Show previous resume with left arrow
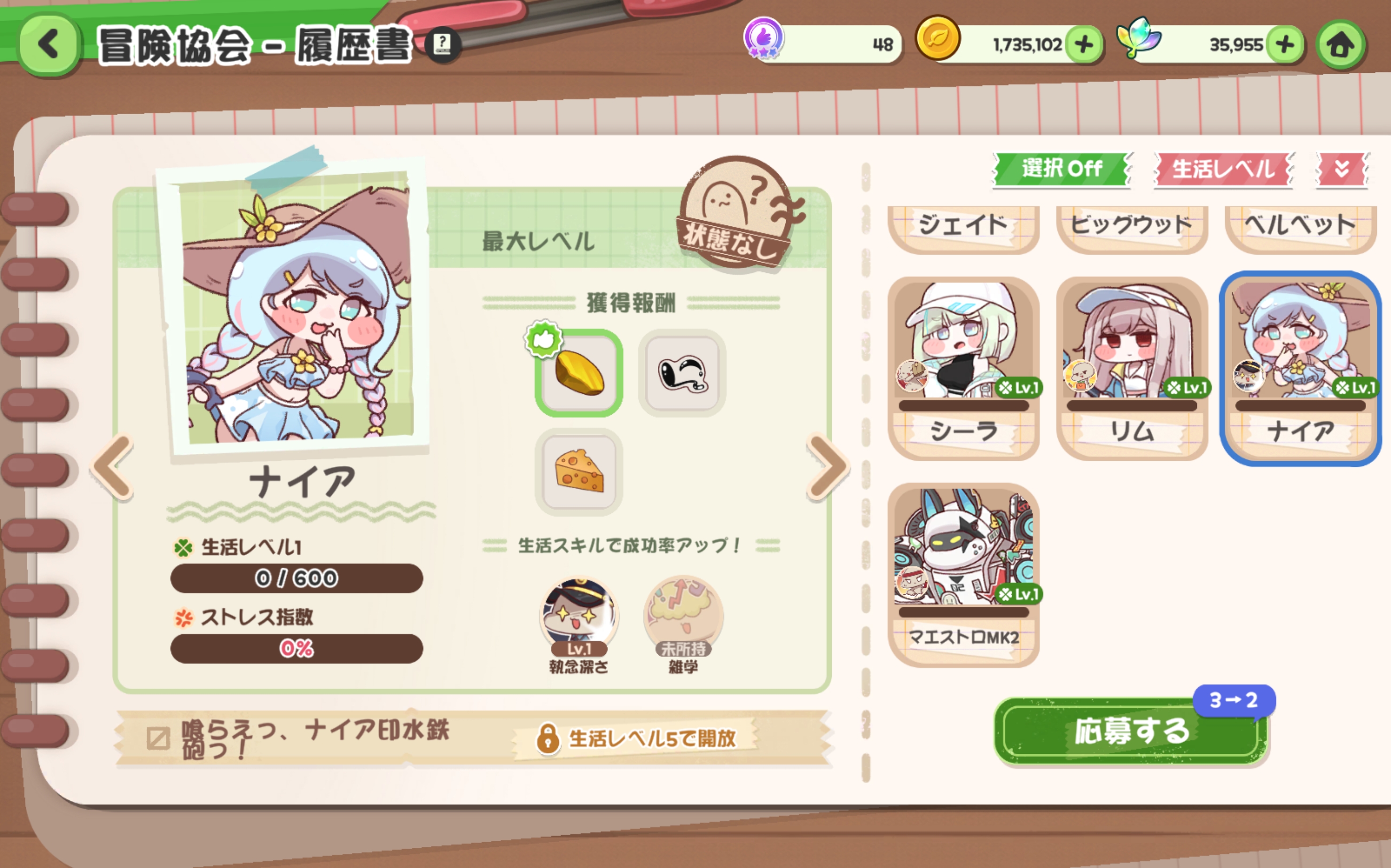The width and height of the screenshot is (1391, 868). [113, 467]
